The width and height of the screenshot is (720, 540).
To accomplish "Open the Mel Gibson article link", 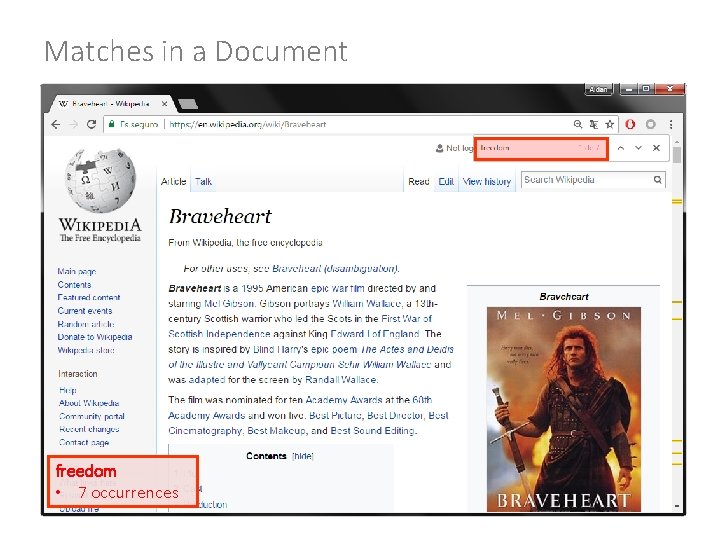I will 229,304.
